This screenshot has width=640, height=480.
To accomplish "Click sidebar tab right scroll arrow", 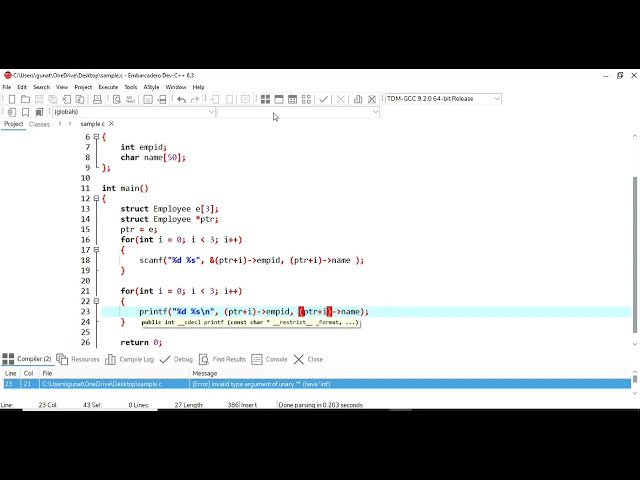I will tap(70, 123).
